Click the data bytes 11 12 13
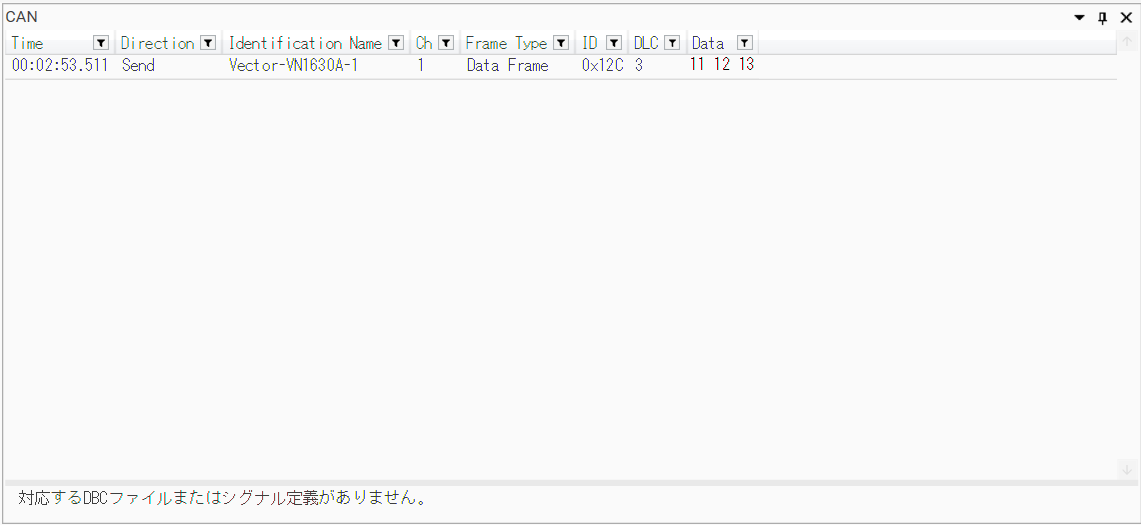The width and height of the screenshot is (1141, 525). [x=722, y=65]
